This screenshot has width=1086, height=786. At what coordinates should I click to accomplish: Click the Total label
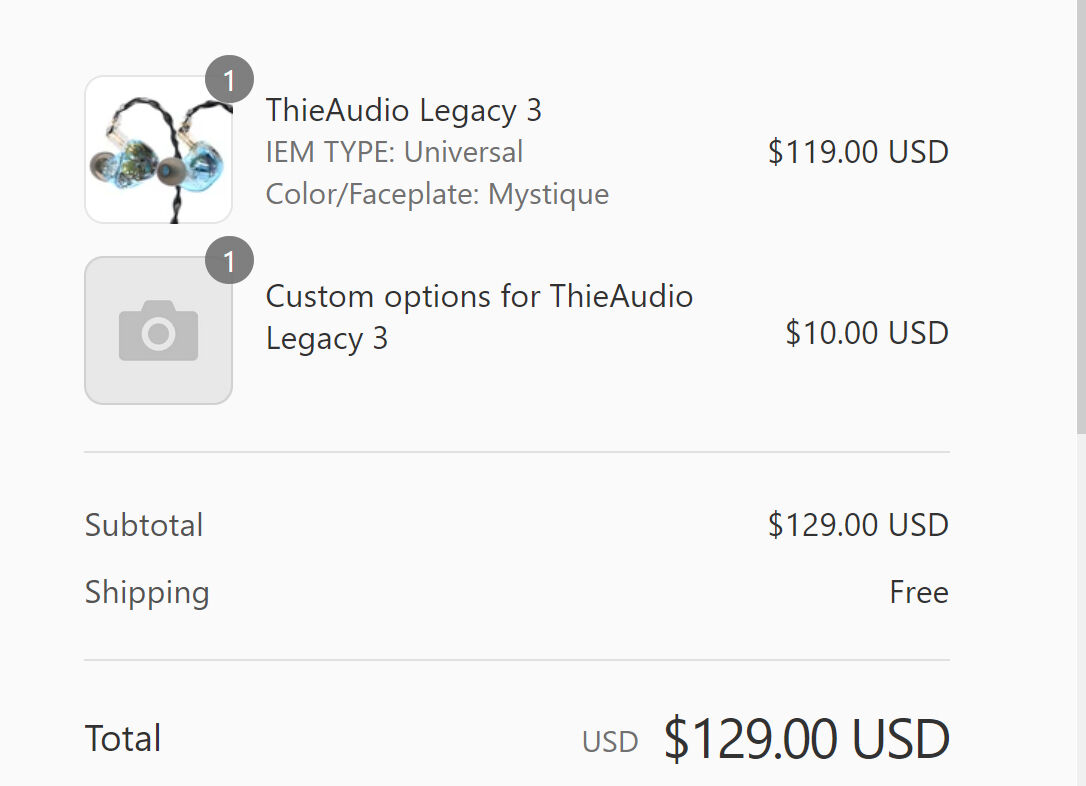pyautogui.click(x=123, y=738)
